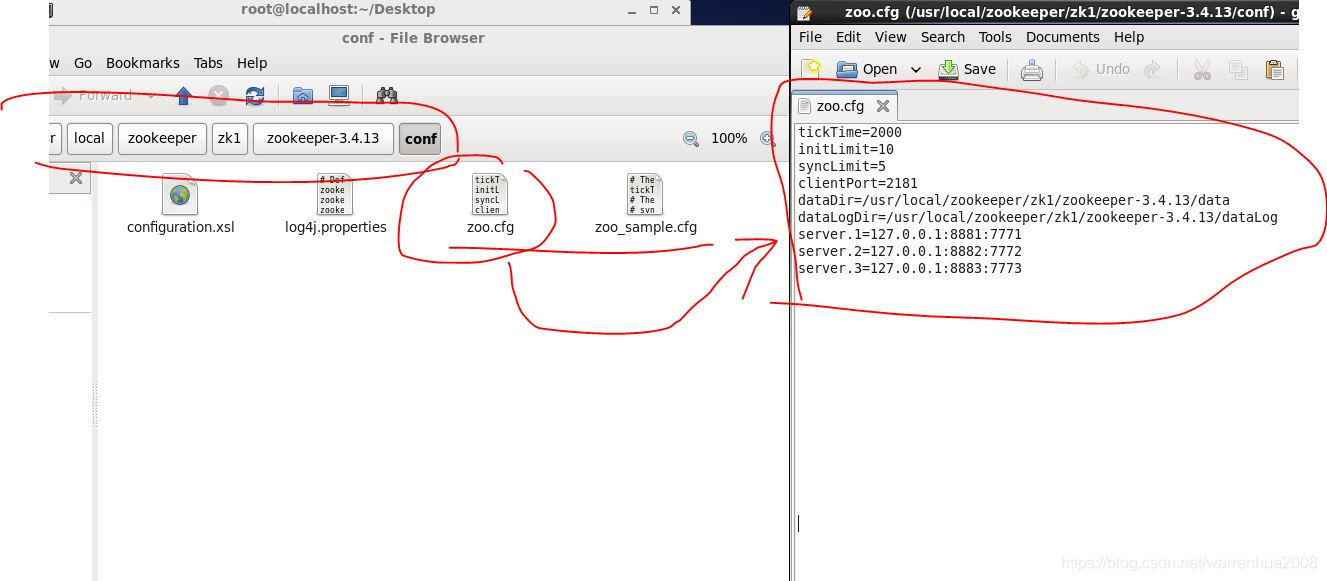Click the Stop loading icon in File Browser
1327x581 pixels.
click(x=218, y=96)
